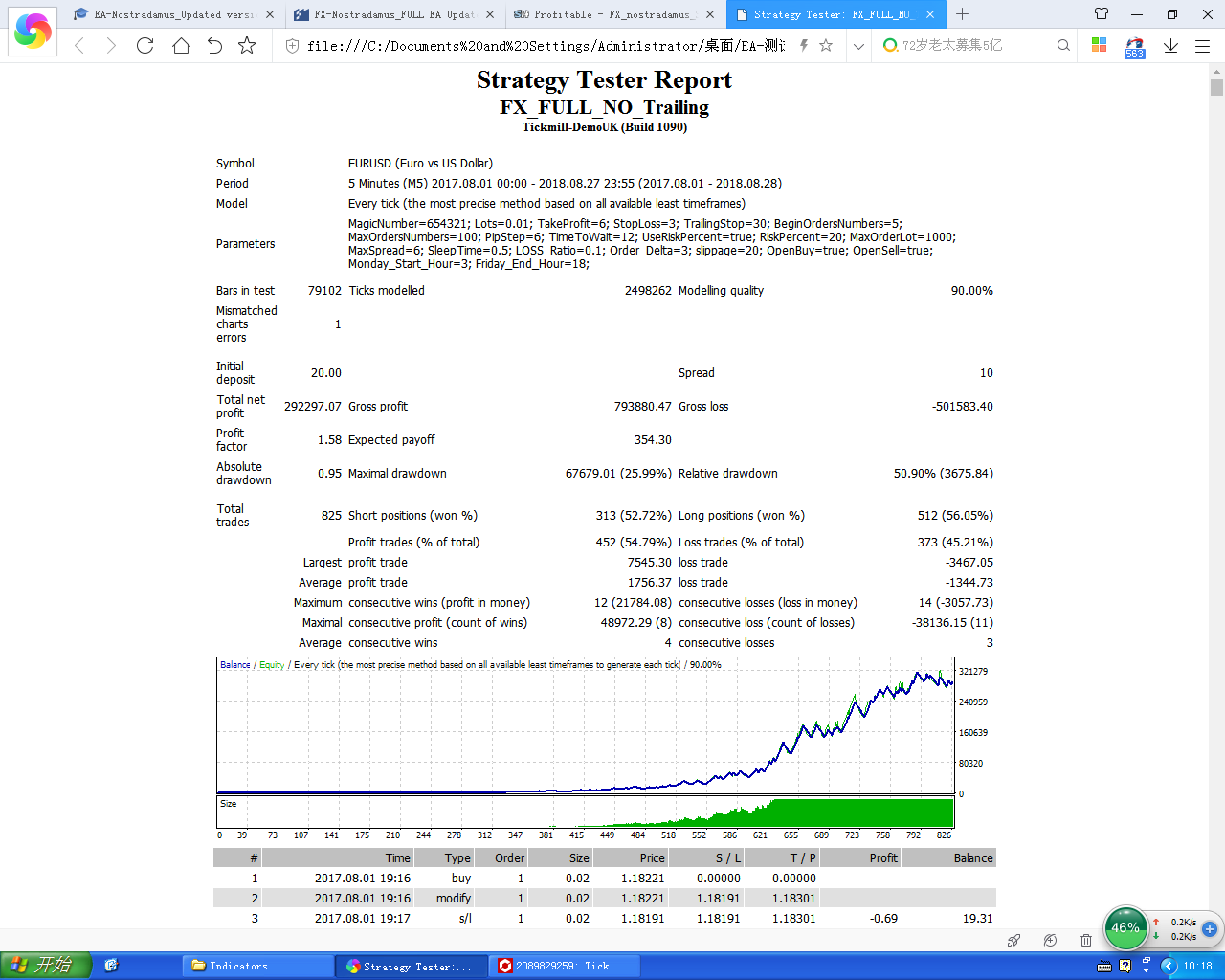Click the undo closed tab arrow icon
The height and width of the screenshot is (980, 1225).
pyautogui.click(x=214, y=45)
